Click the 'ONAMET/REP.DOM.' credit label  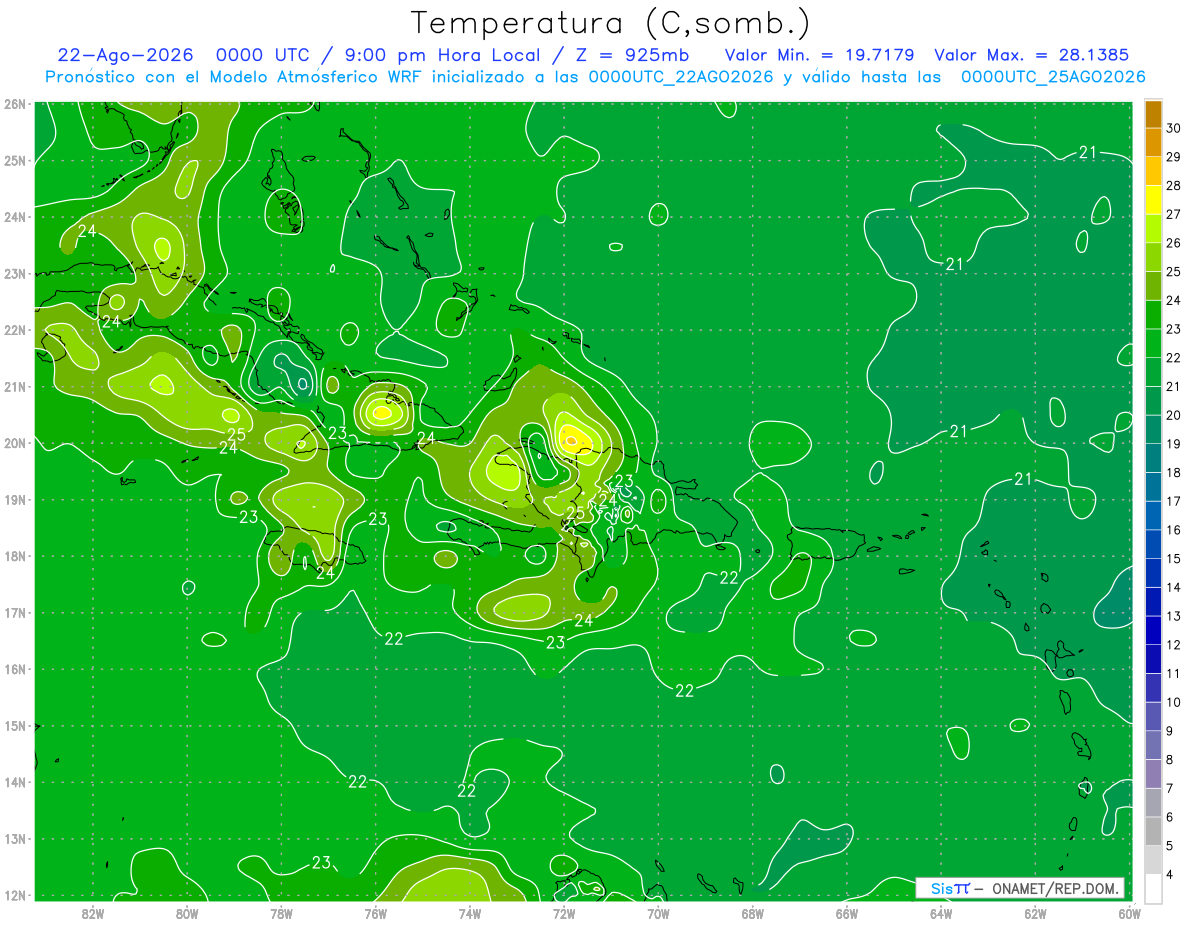pyautogui.click(x=1053, y=888)
